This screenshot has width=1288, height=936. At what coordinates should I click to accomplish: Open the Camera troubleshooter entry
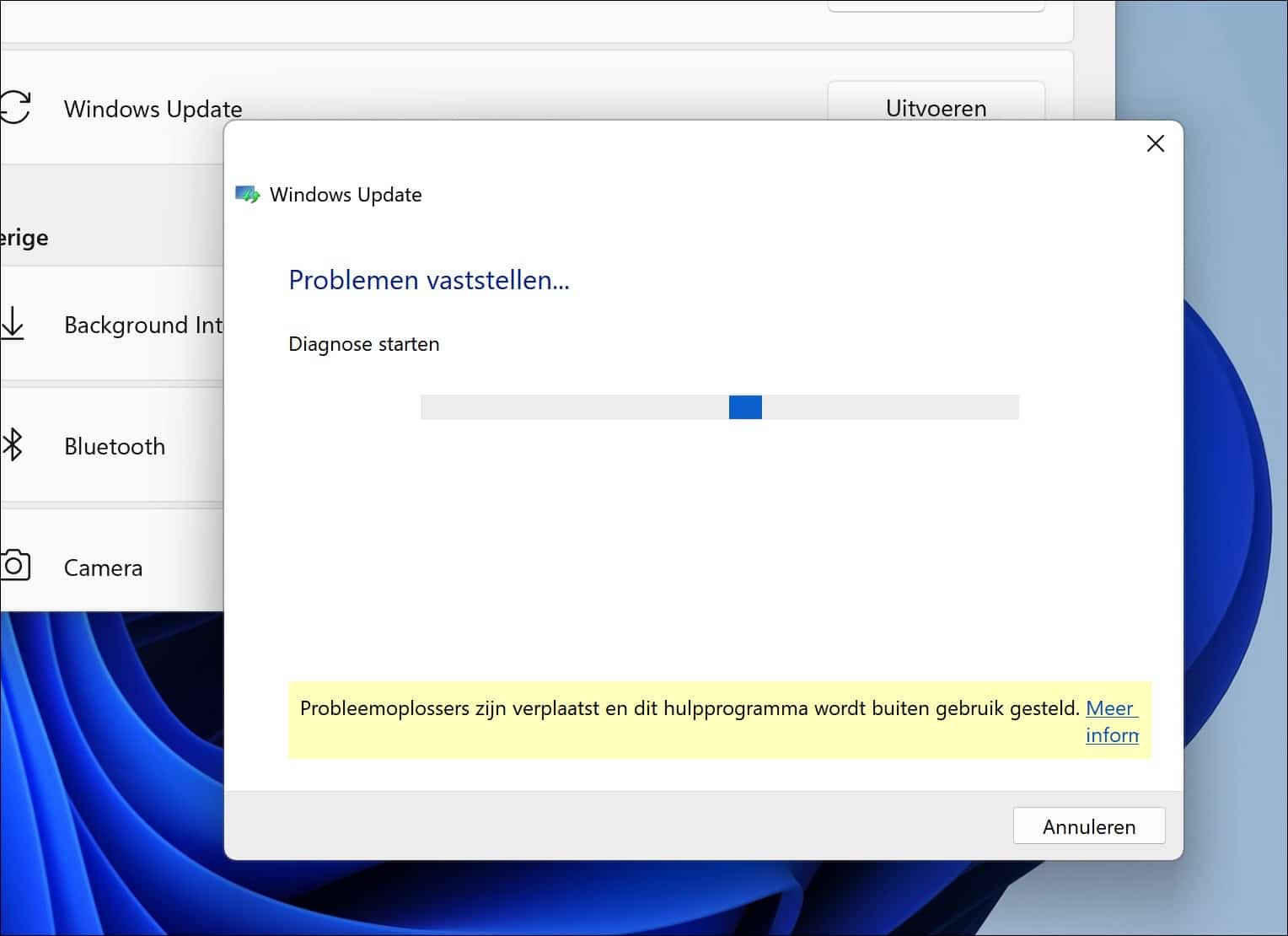102,567
